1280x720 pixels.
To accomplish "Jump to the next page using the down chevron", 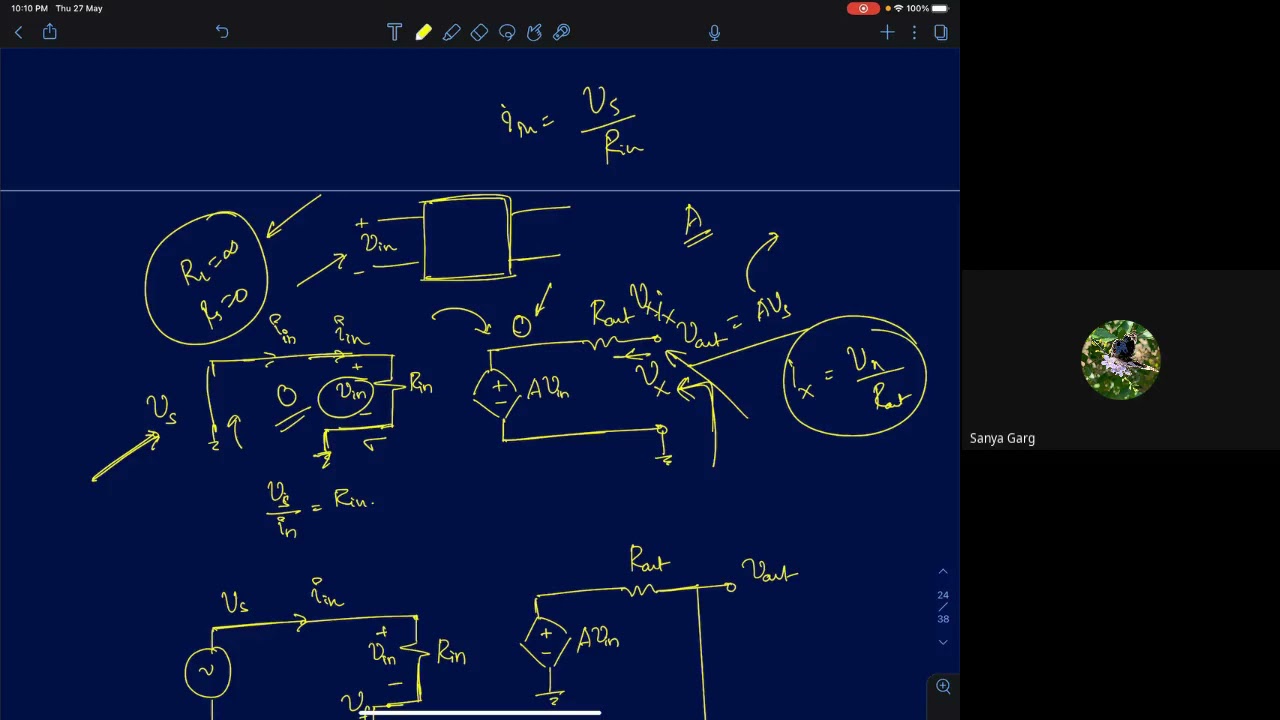I will point(943,642).
